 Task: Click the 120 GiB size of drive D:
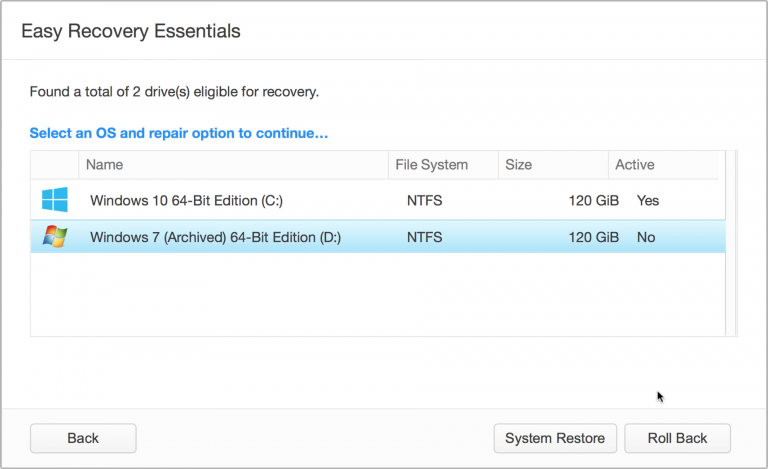tap(593, 238)
